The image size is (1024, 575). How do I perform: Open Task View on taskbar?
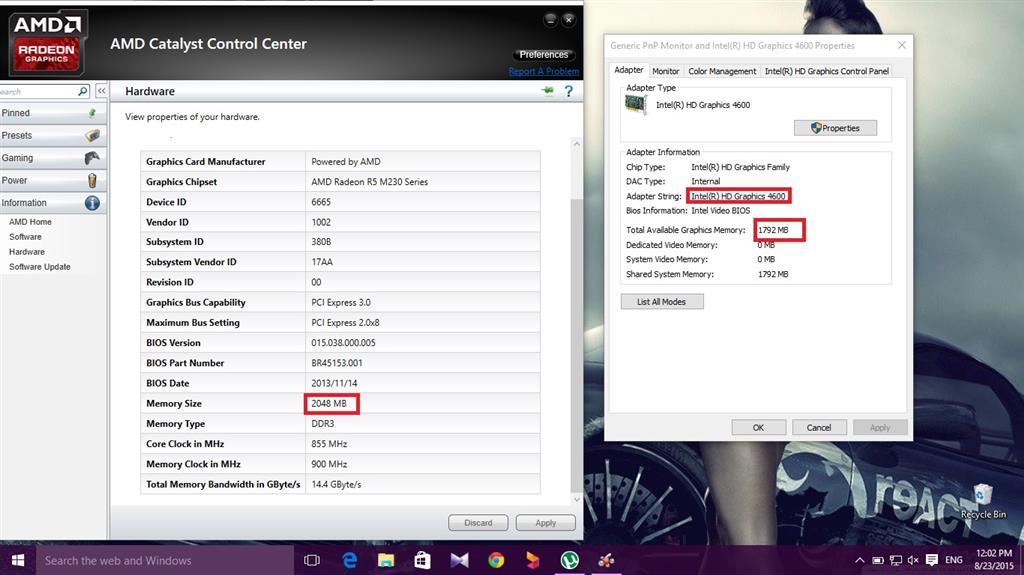tap(312, 561)
